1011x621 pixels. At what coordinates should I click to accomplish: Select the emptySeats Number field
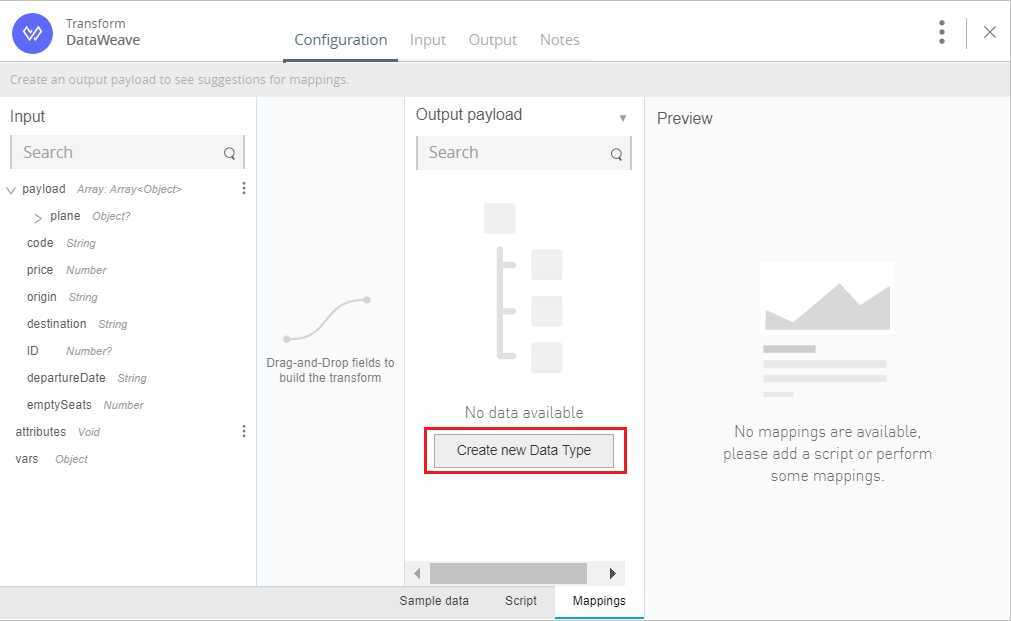click(x=84, y=406)
